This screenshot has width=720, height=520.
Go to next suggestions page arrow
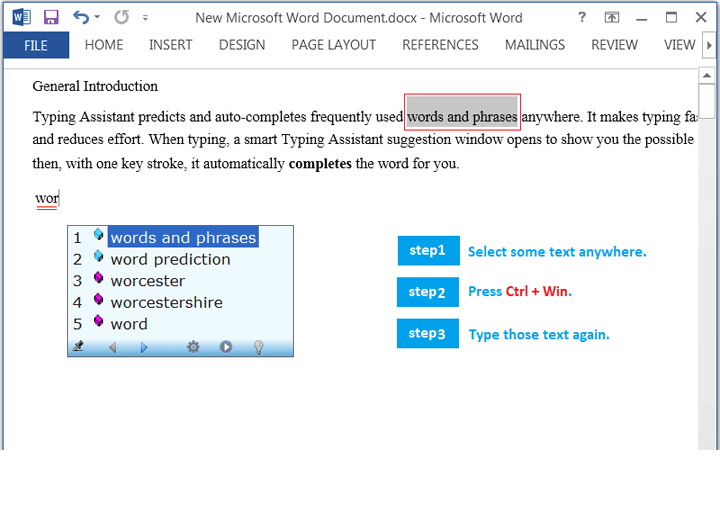(144, 347)
